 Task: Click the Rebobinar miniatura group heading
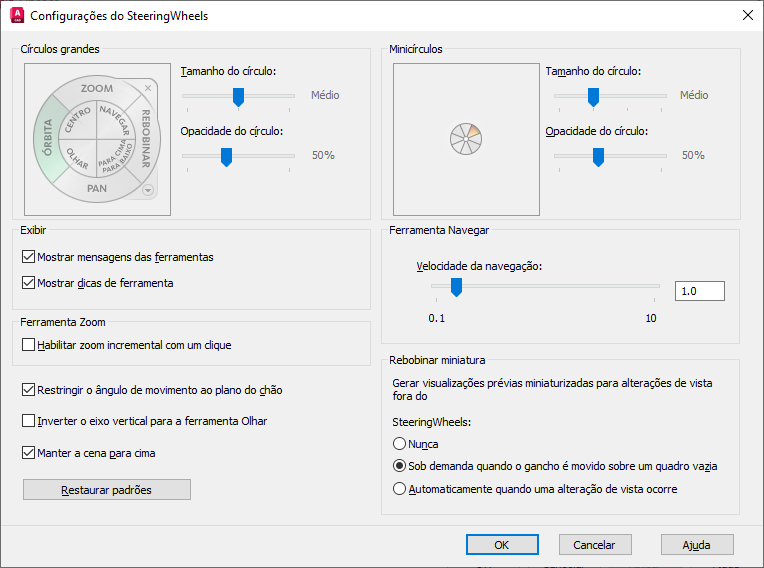click(x=437, y=360)
